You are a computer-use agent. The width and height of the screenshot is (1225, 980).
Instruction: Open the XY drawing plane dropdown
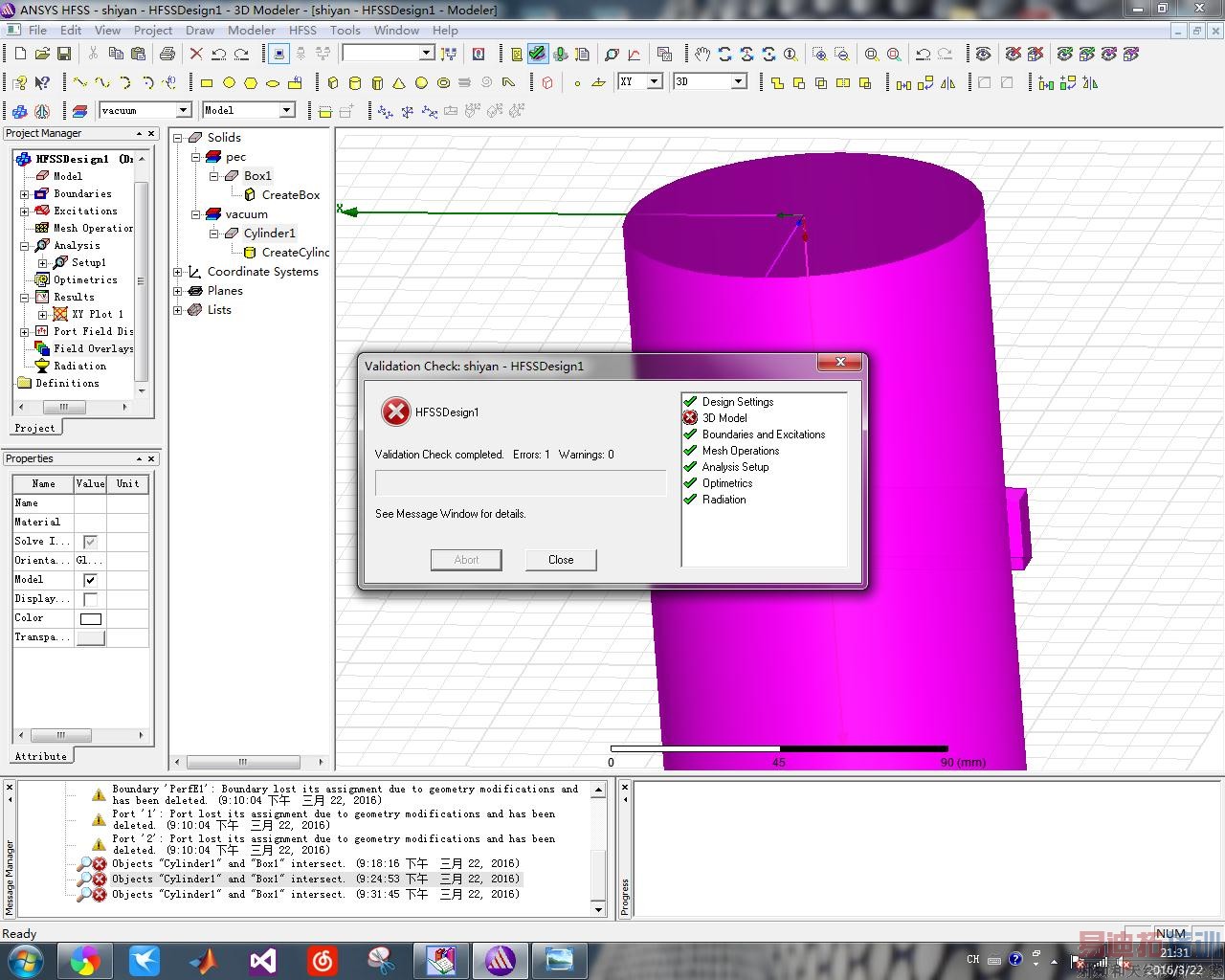[x=655, y=82]
